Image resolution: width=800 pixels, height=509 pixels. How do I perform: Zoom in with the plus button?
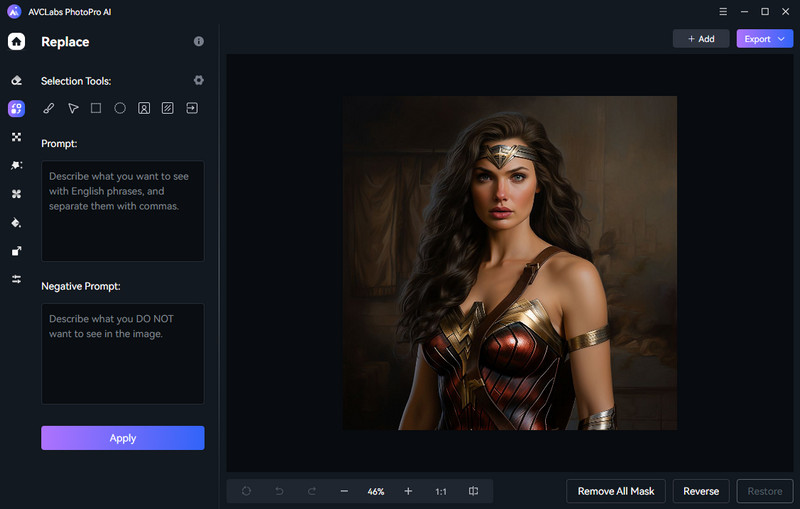(408, 491)
